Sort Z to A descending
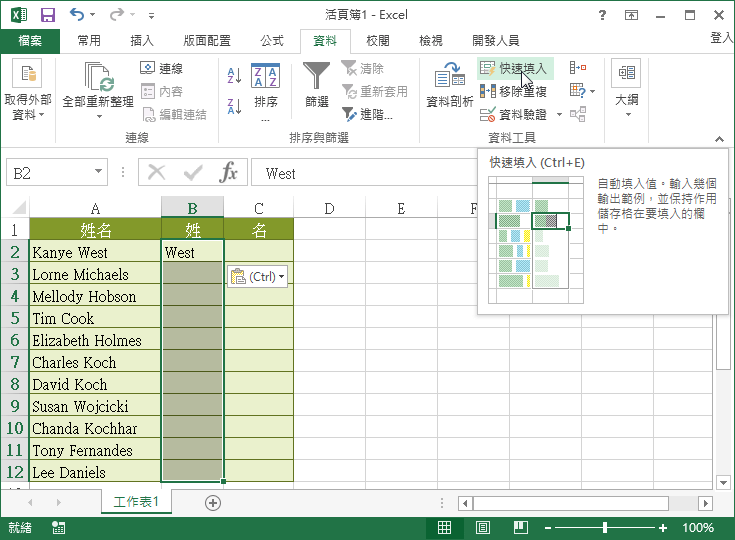This screenshot has width=735, height=540. click(234, 106)
